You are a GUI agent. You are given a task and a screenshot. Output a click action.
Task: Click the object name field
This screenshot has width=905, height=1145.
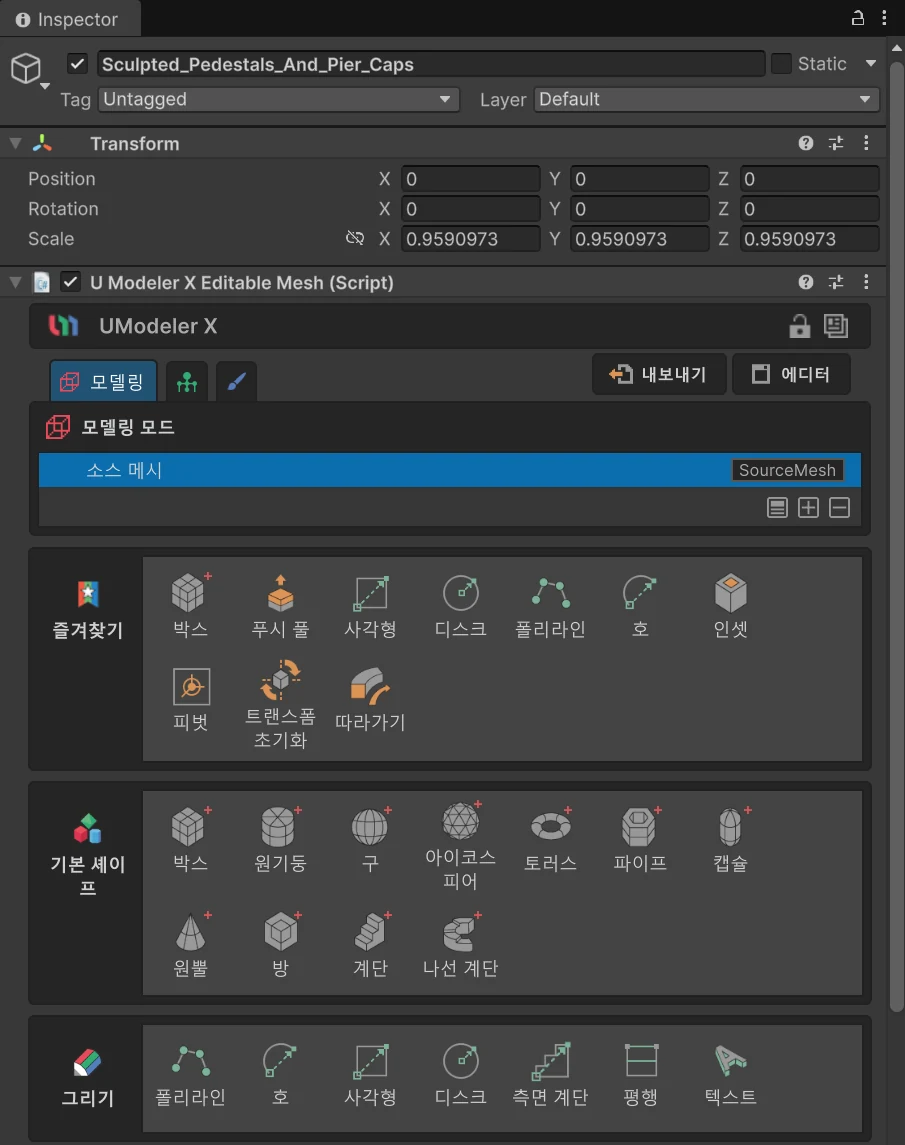point(431,64)
